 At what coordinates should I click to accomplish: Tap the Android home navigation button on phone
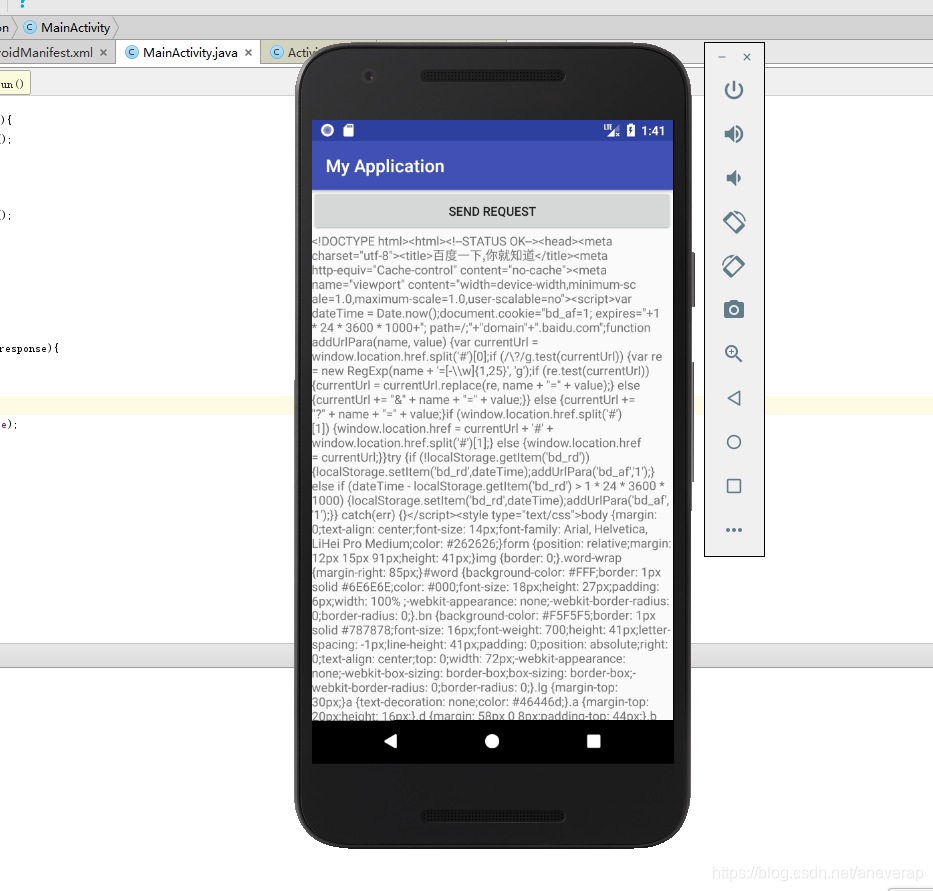click(x=492, y=741)
